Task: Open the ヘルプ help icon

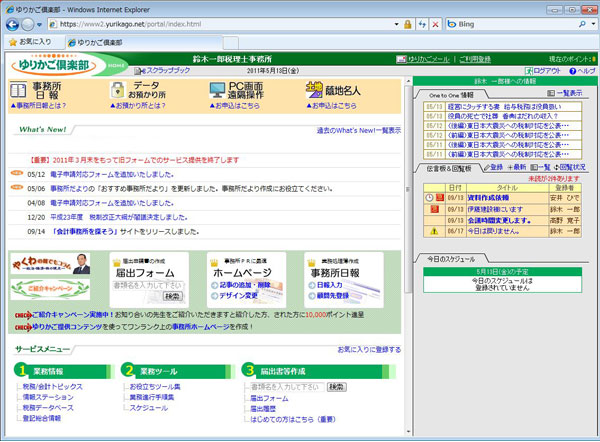Action: point(573,71)
